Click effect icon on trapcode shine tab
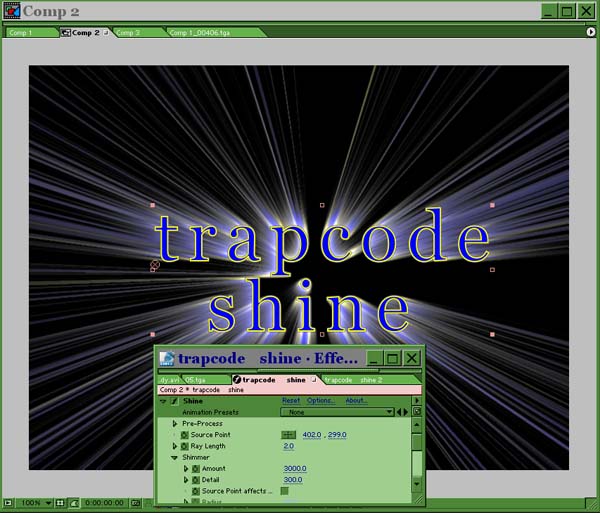The height and width of the screenshot is (513, 600). [237, 379]
